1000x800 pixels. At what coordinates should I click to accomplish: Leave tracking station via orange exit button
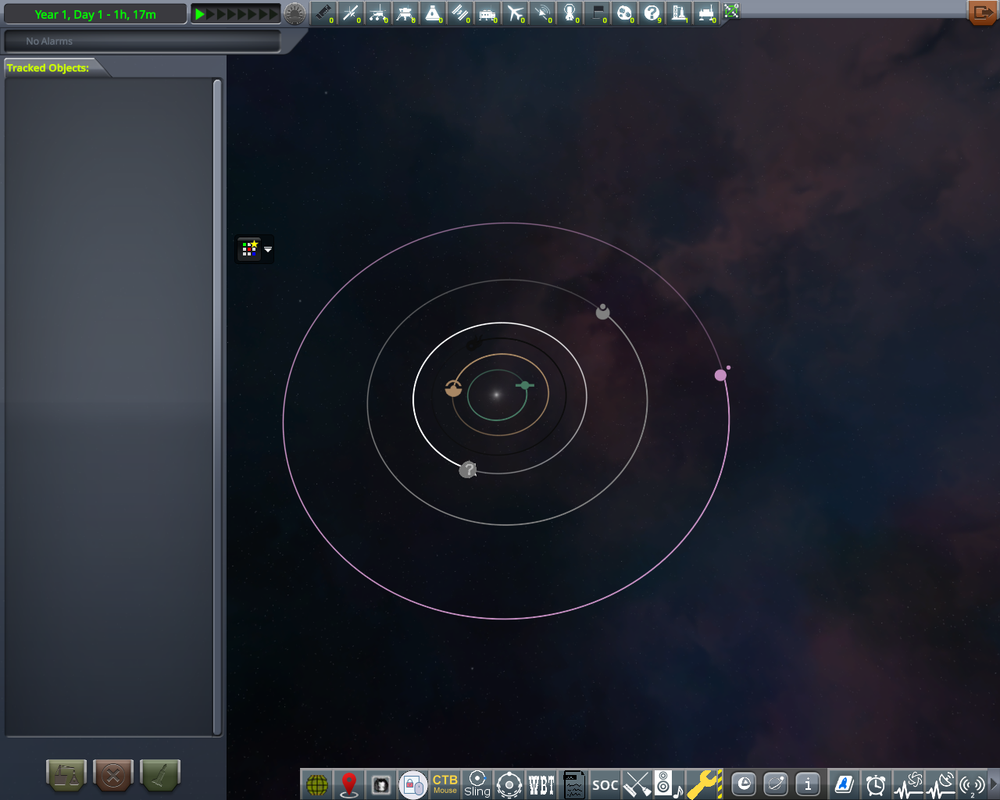click(983, 13)
